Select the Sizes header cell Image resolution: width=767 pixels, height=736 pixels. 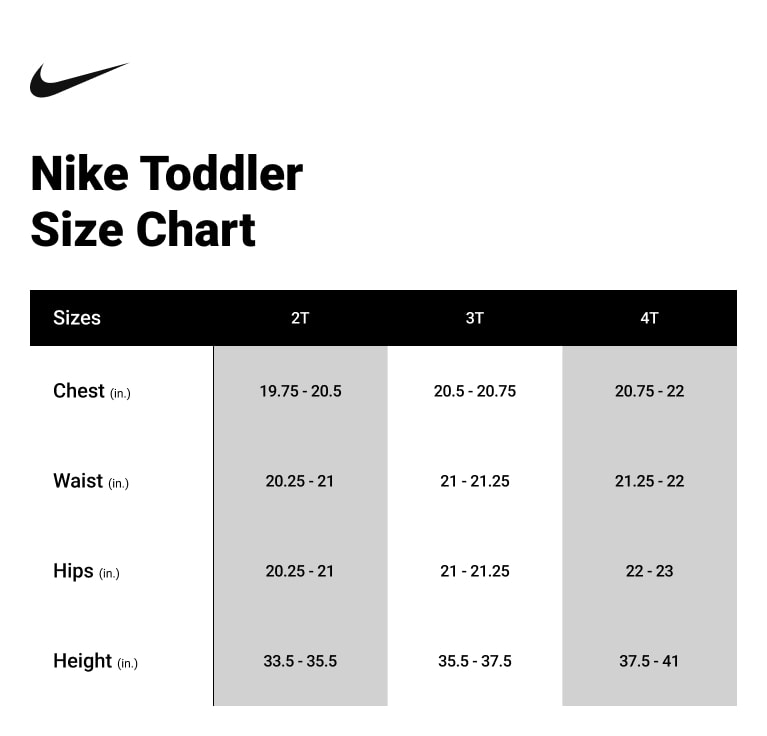point(77,318)
